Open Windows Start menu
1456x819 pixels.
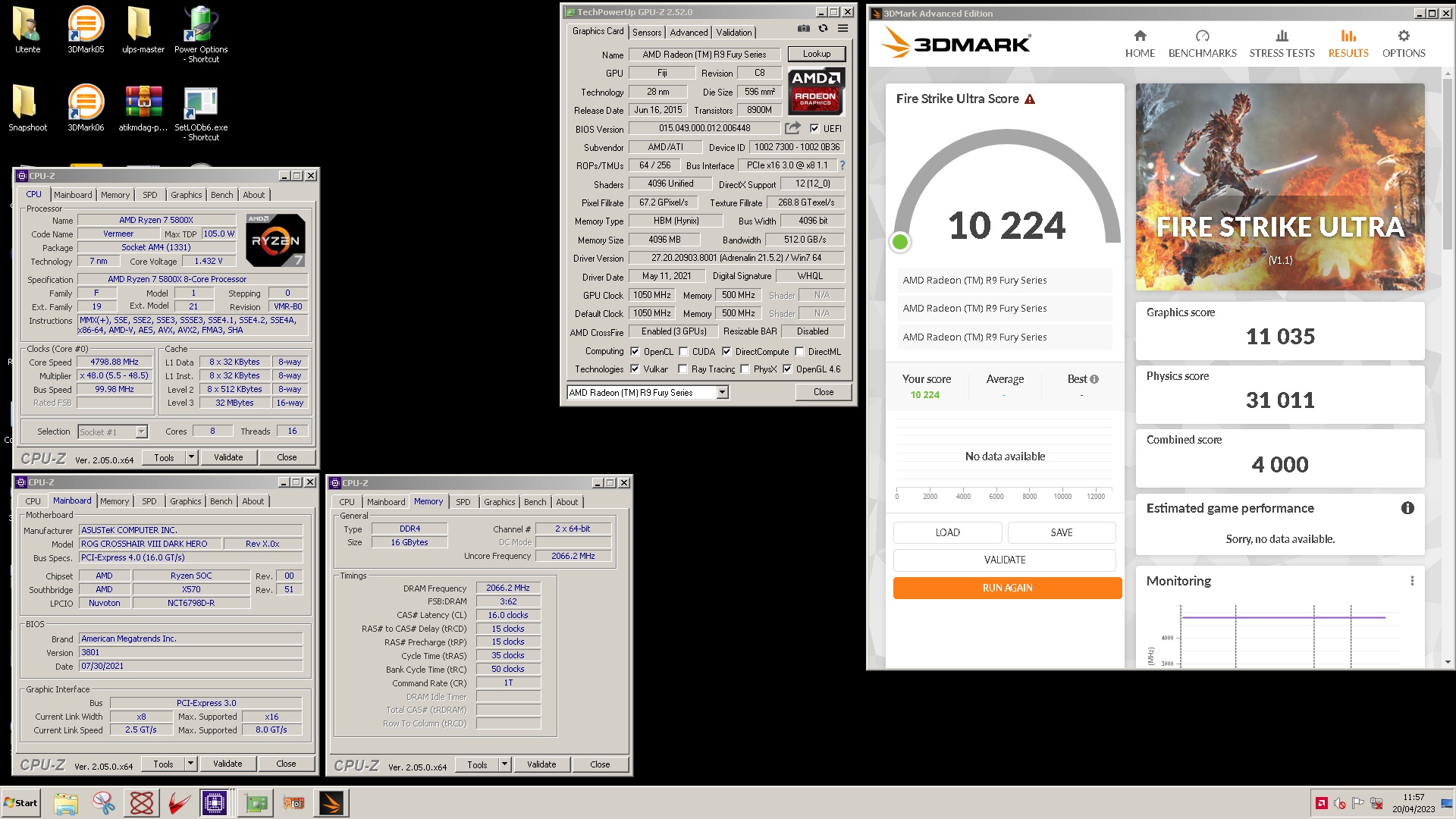coord(21,803)
